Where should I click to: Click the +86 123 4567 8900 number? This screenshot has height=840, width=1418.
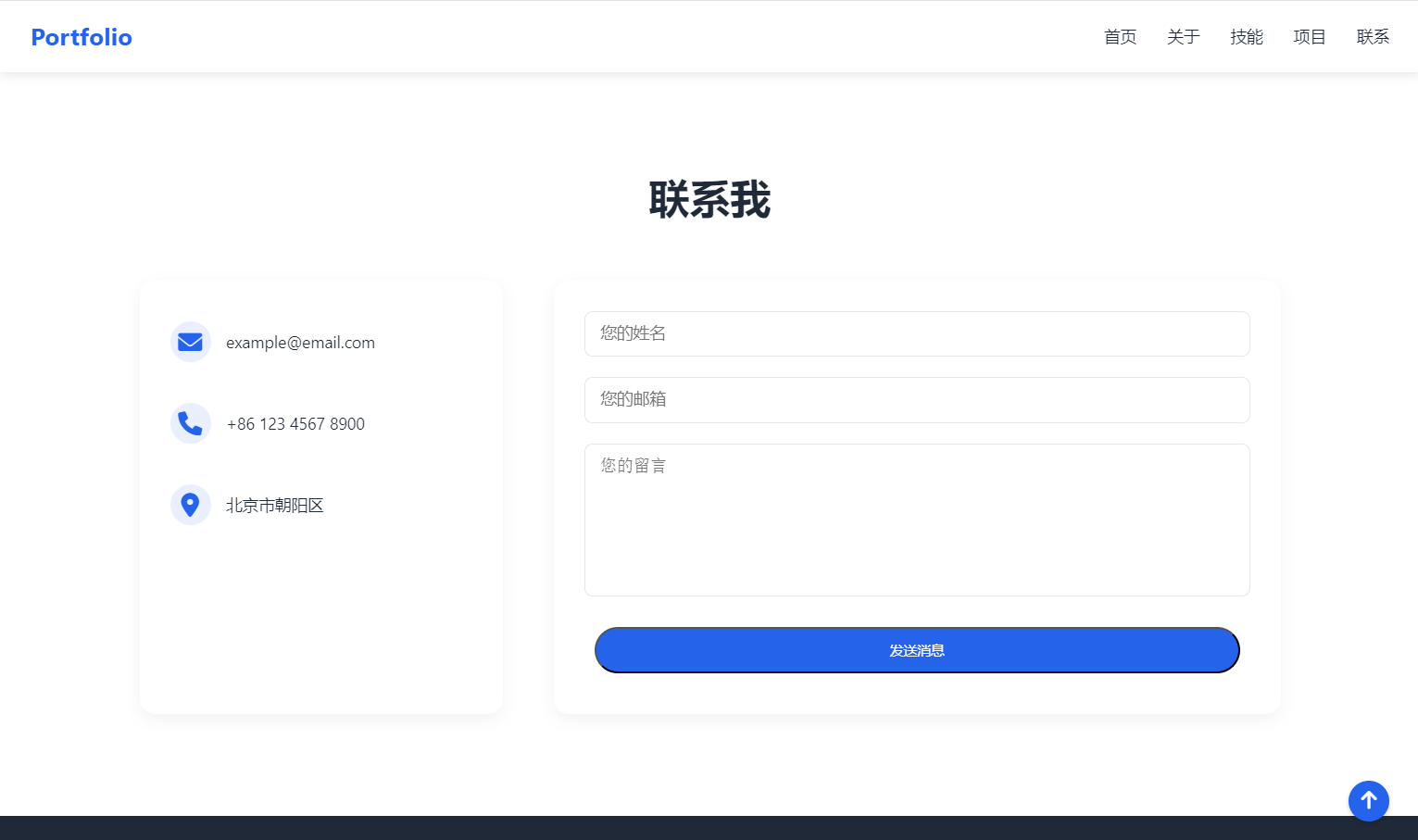[x=295, y=424]
